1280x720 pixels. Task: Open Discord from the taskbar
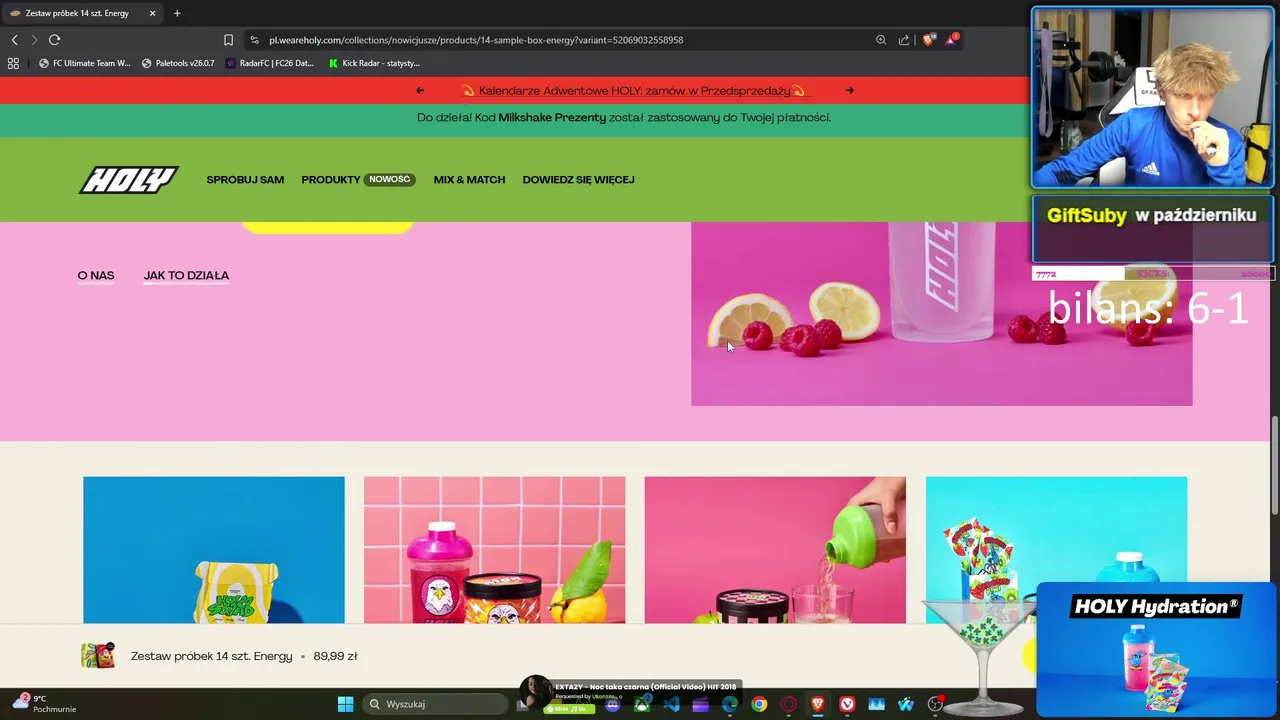pos(612,704)
